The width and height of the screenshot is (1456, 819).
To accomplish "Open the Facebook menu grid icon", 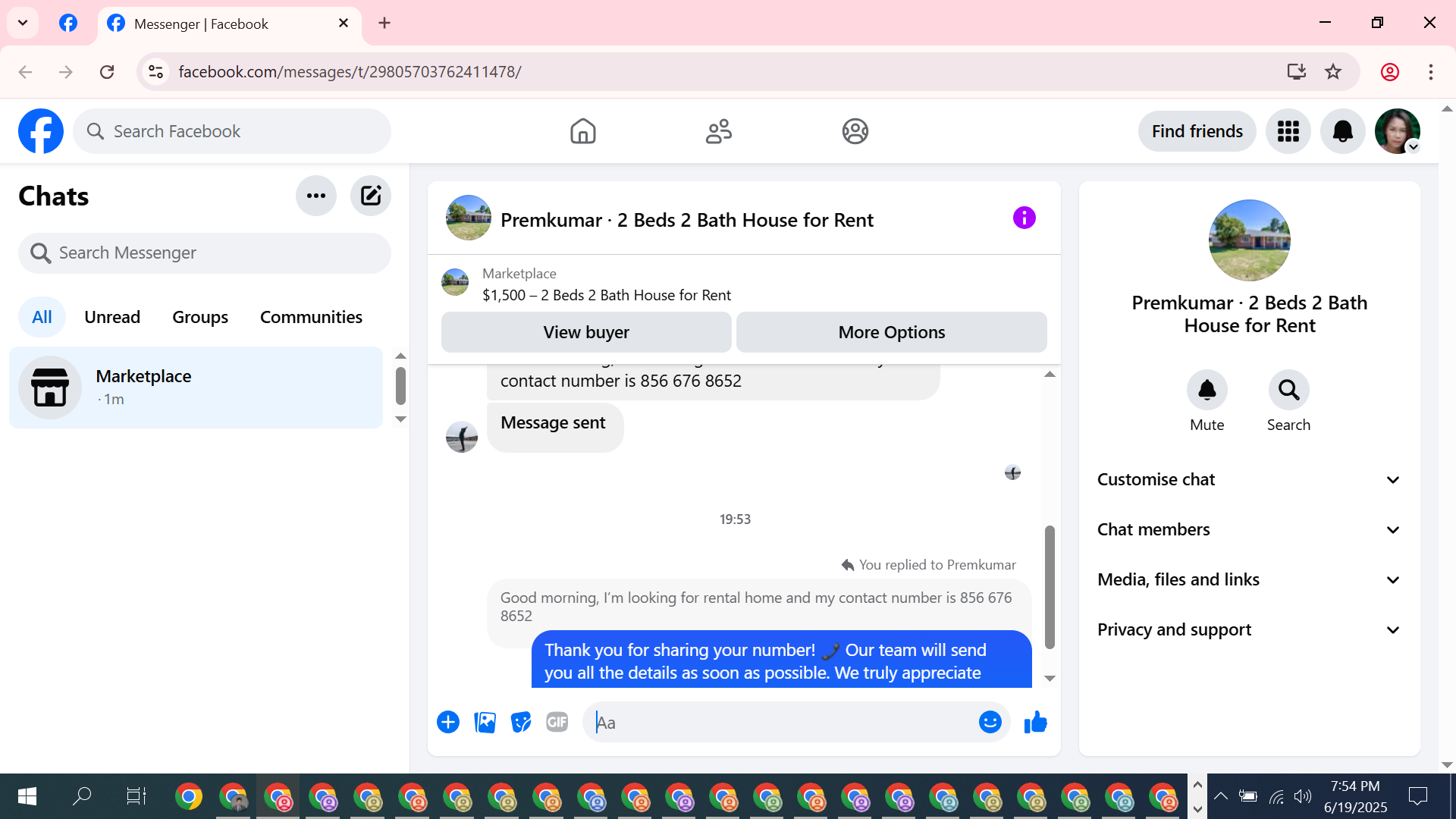I will click(1288, 131).
